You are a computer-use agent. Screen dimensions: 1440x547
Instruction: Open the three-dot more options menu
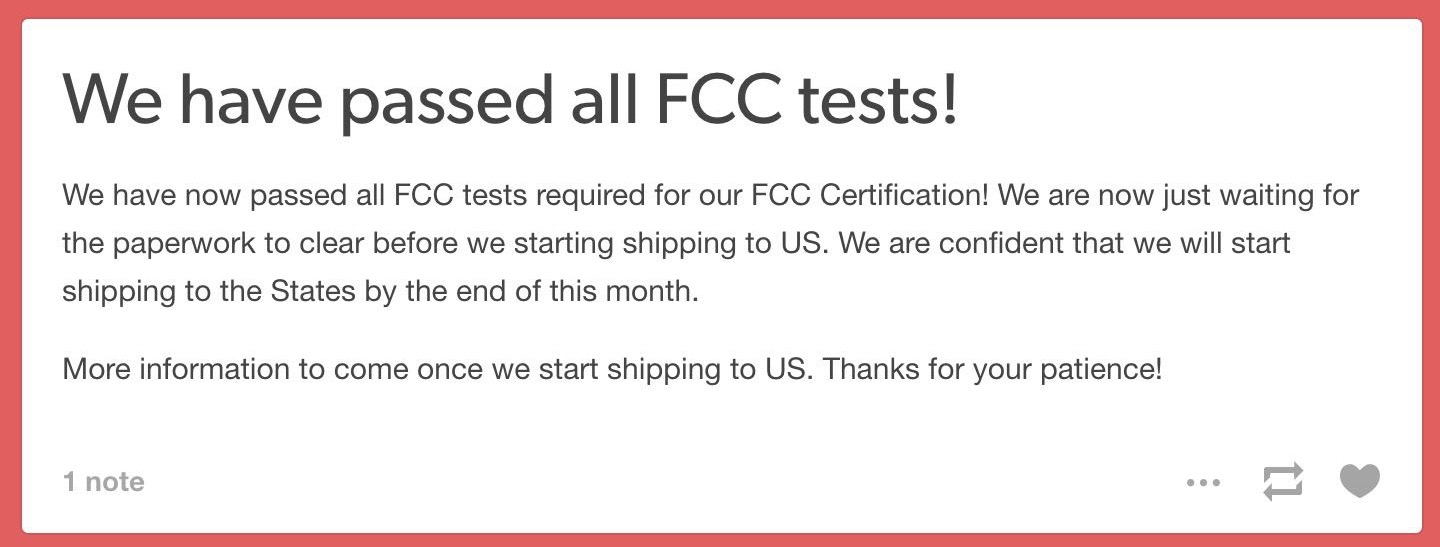coord(1203,482)
